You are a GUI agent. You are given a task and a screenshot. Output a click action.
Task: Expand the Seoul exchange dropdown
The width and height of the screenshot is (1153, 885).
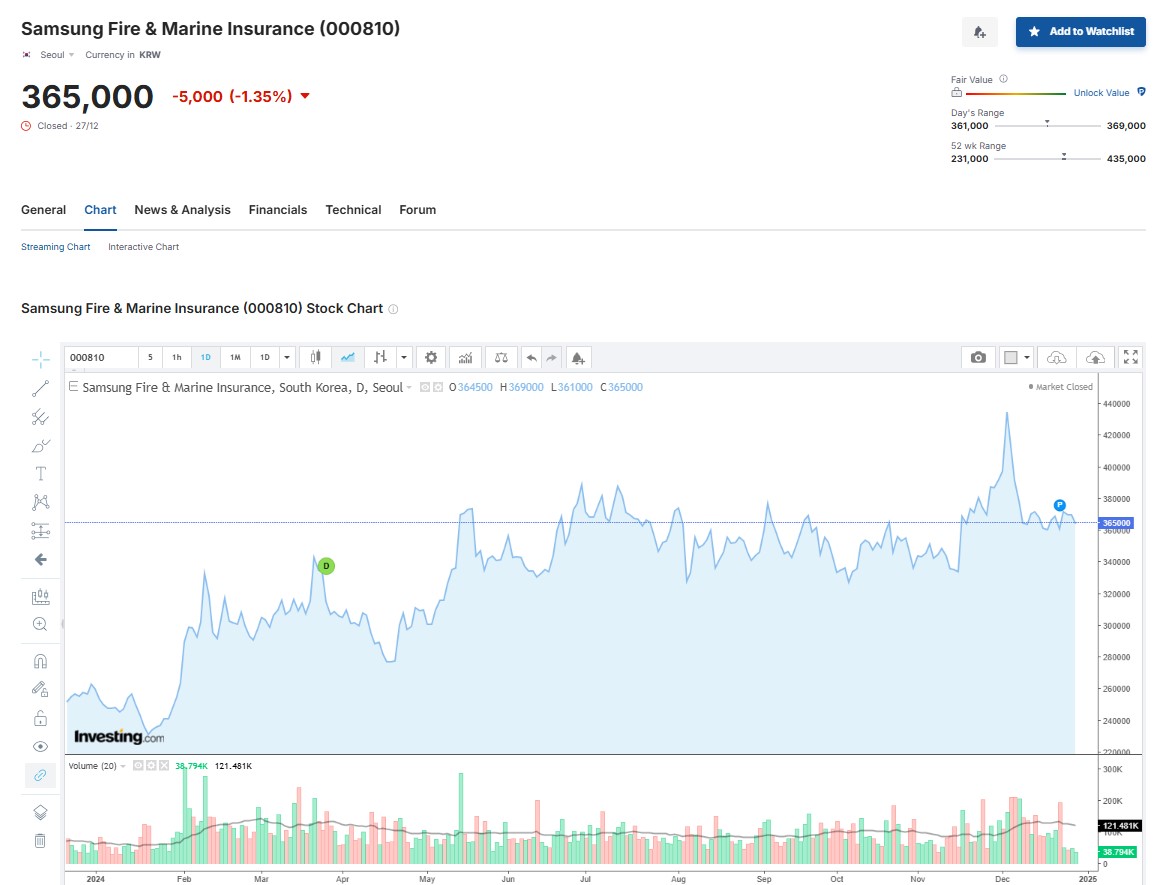pos(57,55)
